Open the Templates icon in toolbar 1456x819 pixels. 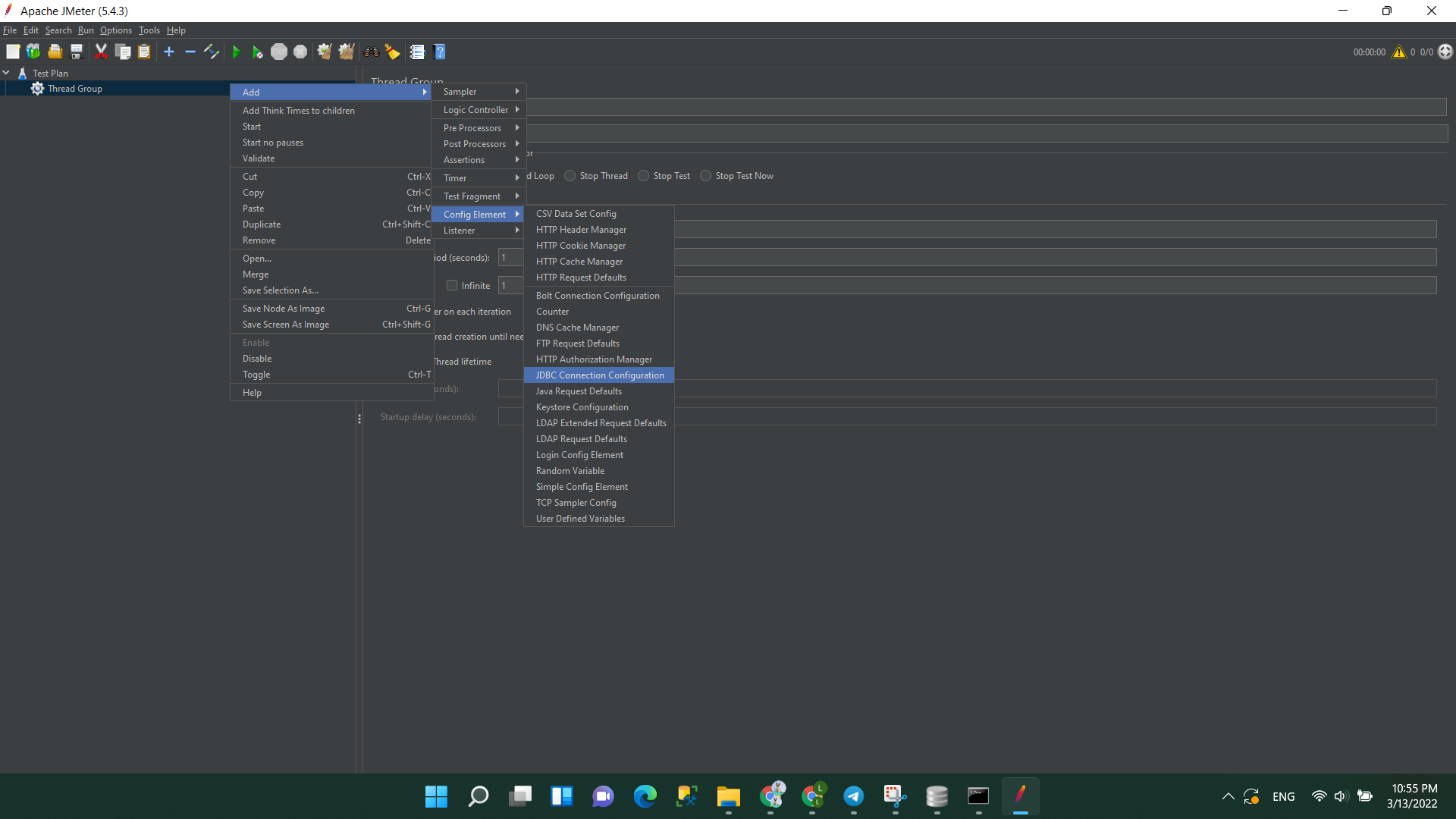point(33,52)
